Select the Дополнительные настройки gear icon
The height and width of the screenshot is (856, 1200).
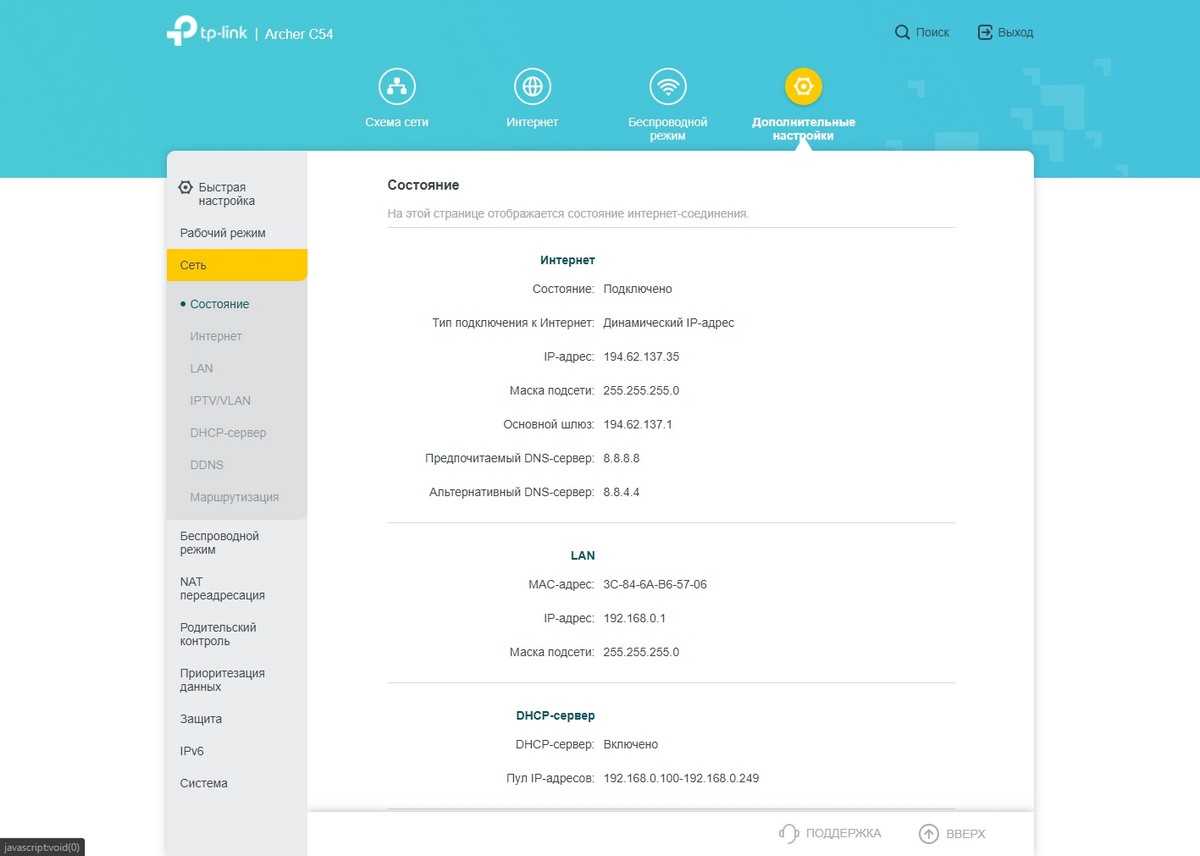(803, 87)
